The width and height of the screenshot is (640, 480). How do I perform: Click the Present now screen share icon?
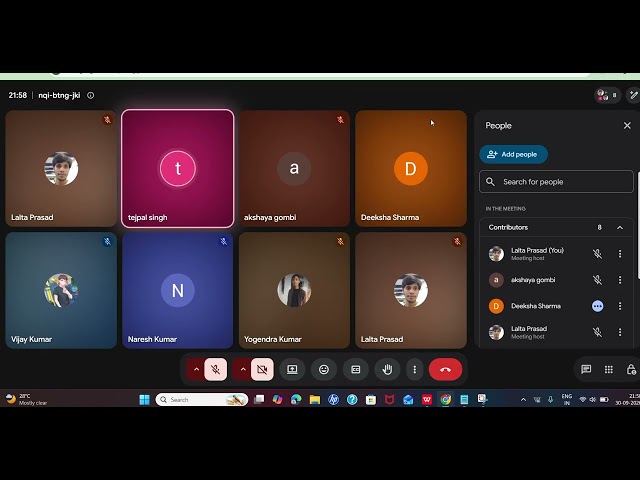coord(292,369)
